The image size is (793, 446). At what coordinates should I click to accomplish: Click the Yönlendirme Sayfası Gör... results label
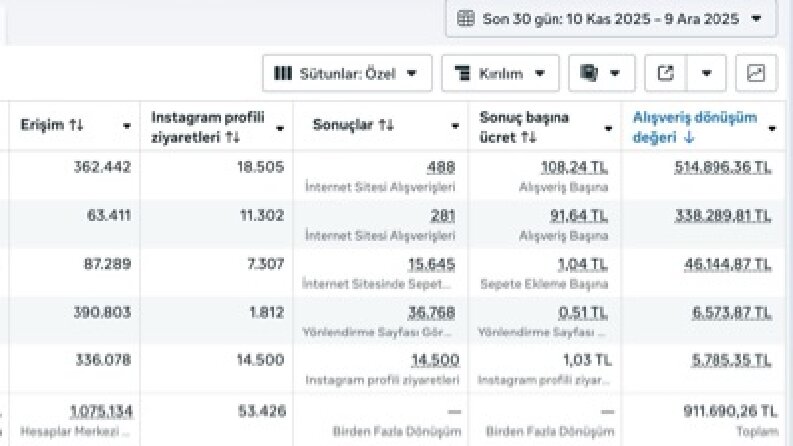point(377,332)
